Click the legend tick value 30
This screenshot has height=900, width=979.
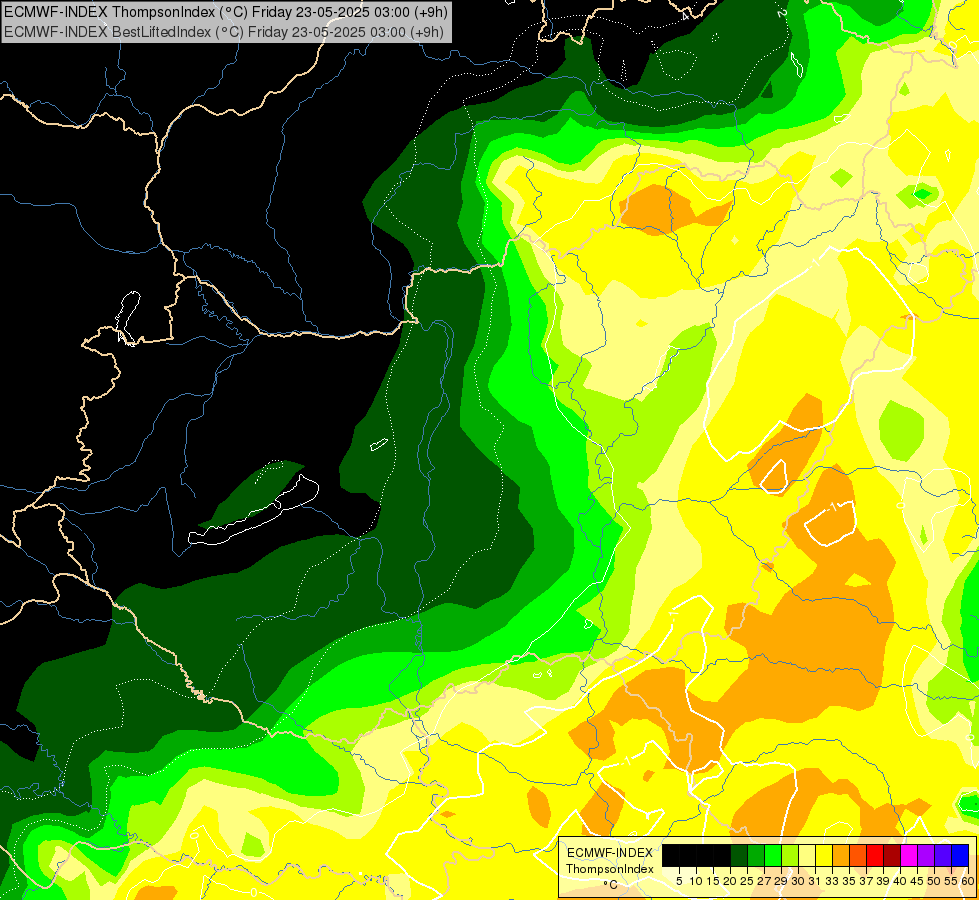coord(798,881)
